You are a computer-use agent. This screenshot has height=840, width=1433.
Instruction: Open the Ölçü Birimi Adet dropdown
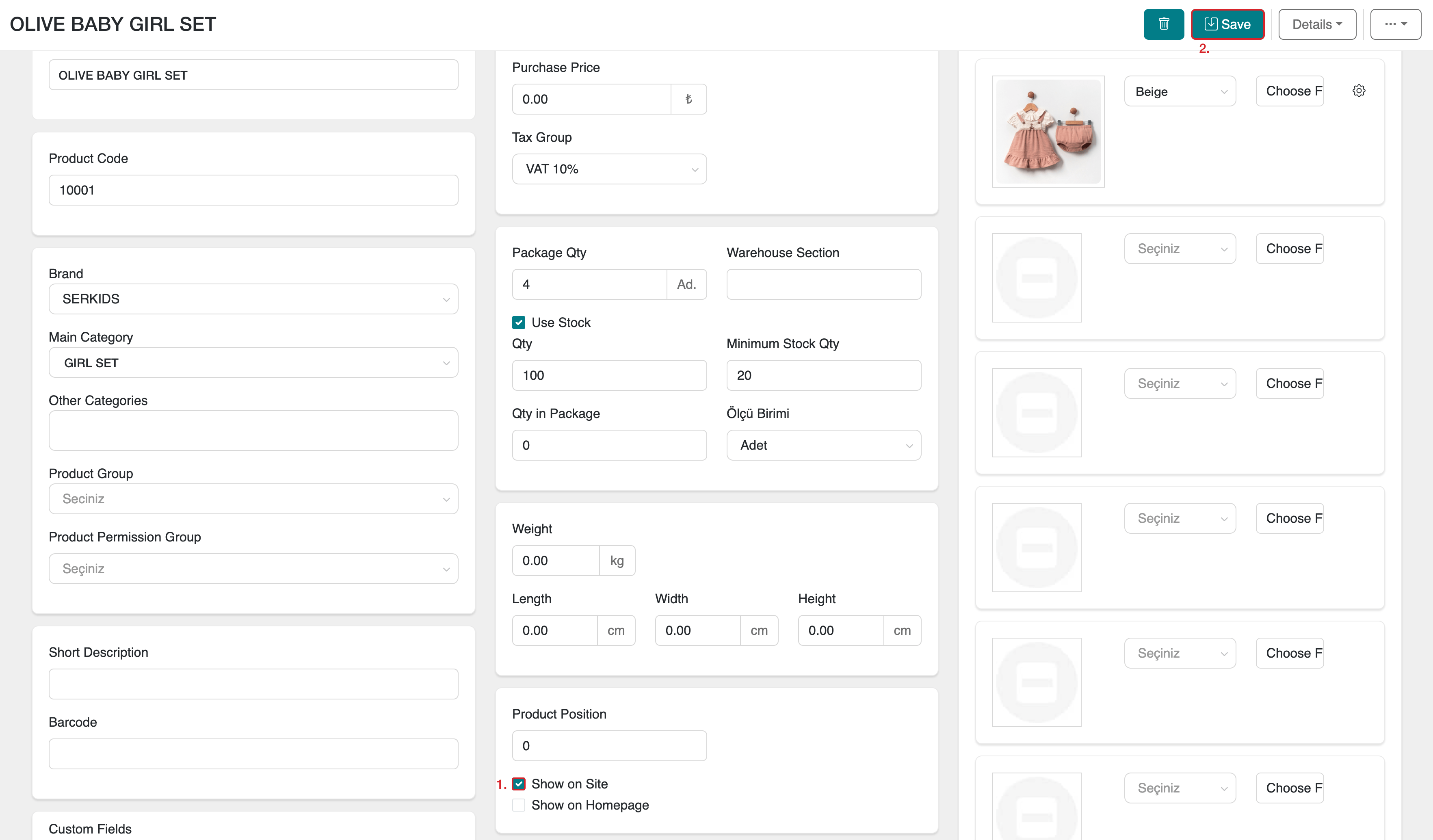823,445
